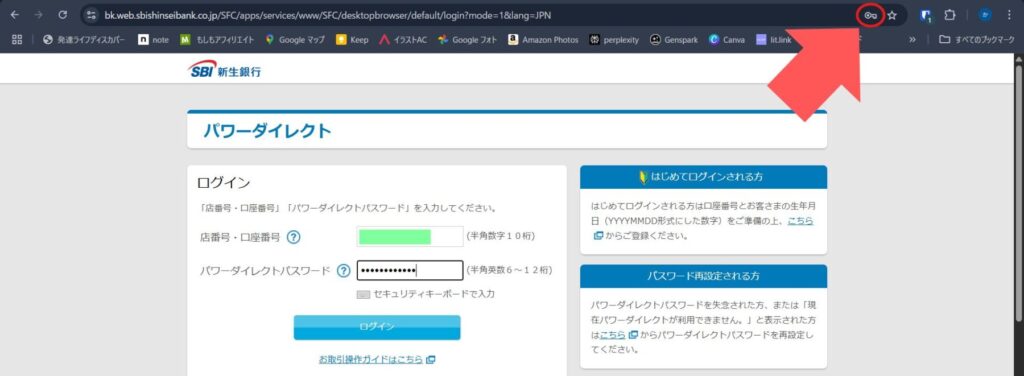Click the SBI新生銀行 logo
1024x376 pixels.
[x=224, y=70]
